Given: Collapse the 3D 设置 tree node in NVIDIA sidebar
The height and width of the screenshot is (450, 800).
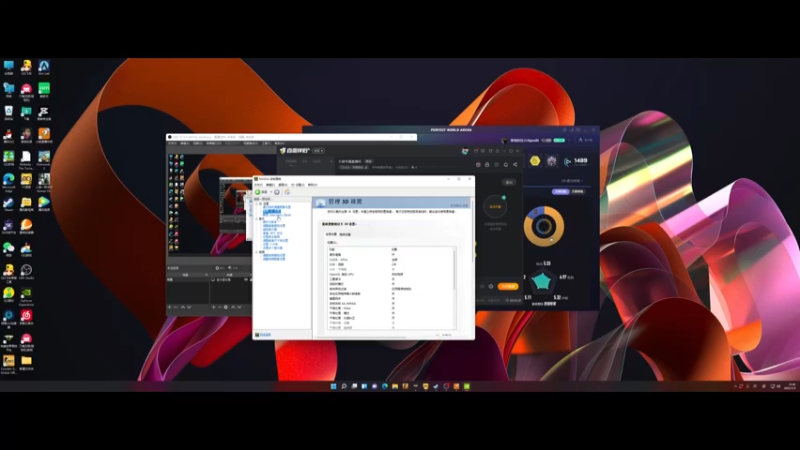Looking at the screenshot, I should (257, 204).
